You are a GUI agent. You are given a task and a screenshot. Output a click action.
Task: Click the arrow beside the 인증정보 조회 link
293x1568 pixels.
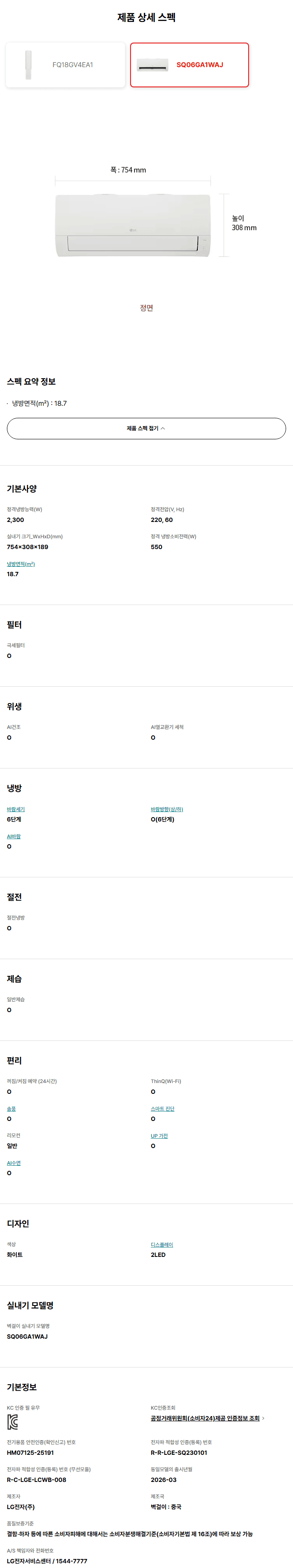(x=263, y=1418)
